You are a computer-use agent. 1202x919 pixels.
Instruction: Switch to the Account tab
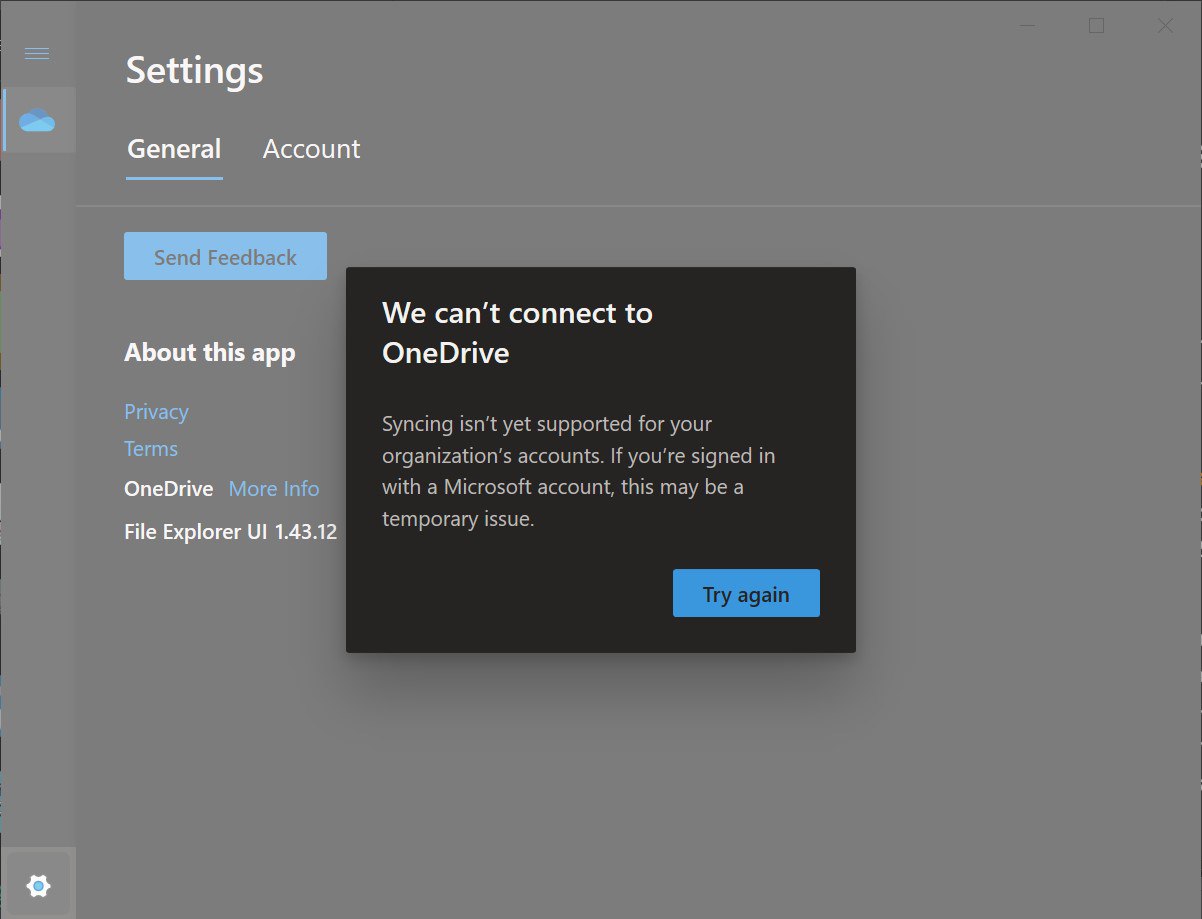[311, 149]
